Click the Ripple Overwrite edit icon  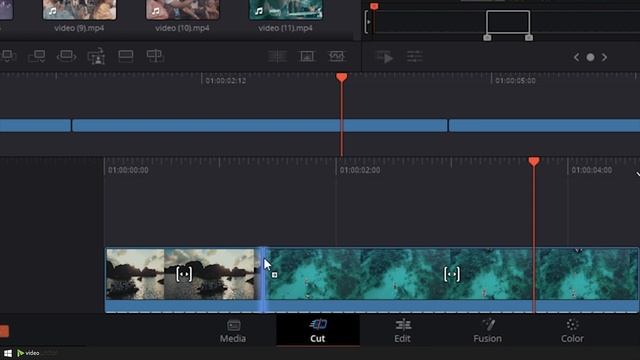66,56
